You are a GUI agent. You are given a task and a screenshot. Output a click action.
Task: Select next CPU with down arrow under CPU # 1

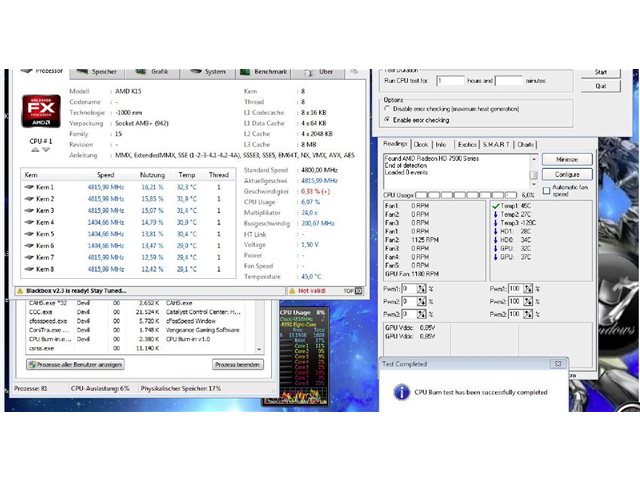point(46,150)
